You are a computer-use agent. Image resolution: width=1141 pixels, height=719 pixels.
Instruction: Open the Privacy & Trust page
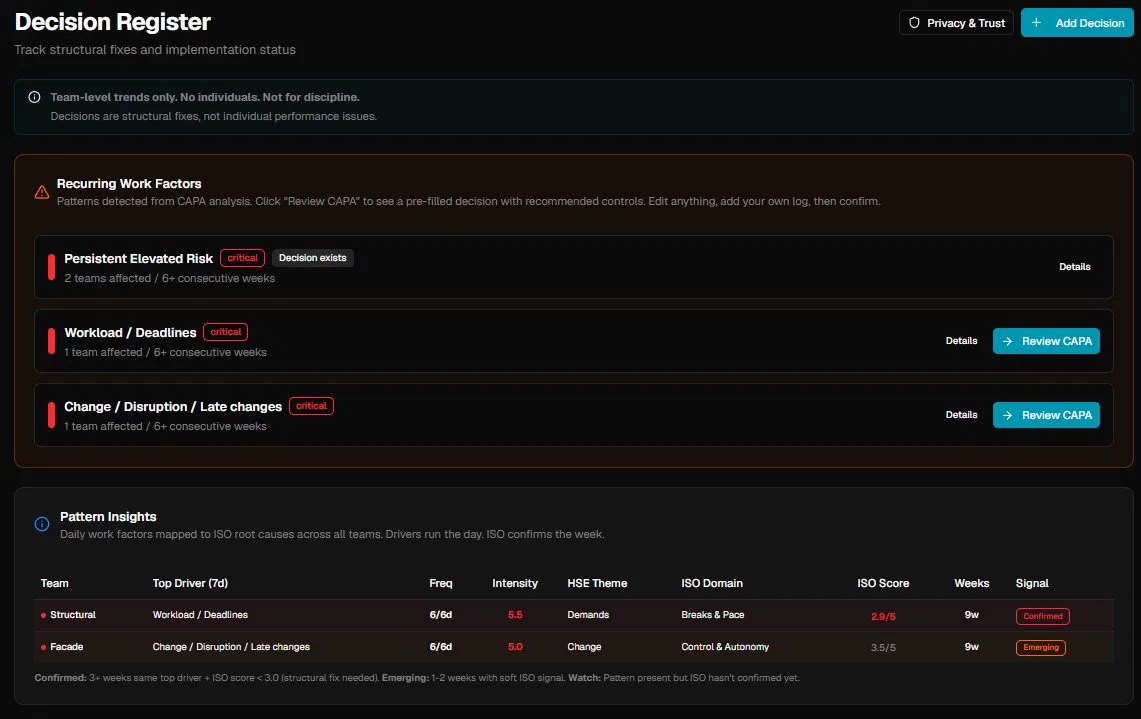coord(956,23)
